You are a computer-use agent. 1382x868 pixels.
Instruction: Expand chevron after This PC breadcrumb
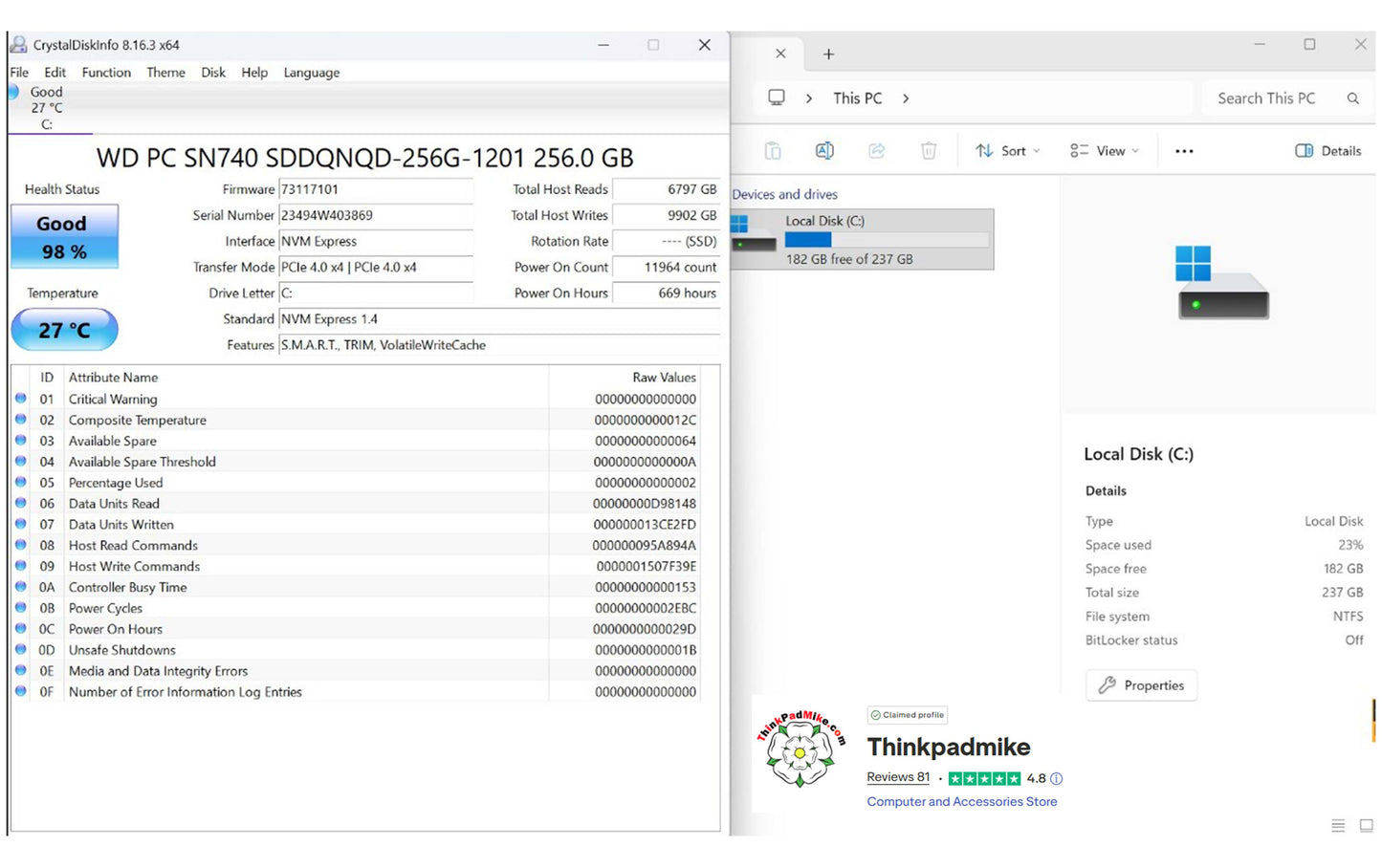point(906,98)
